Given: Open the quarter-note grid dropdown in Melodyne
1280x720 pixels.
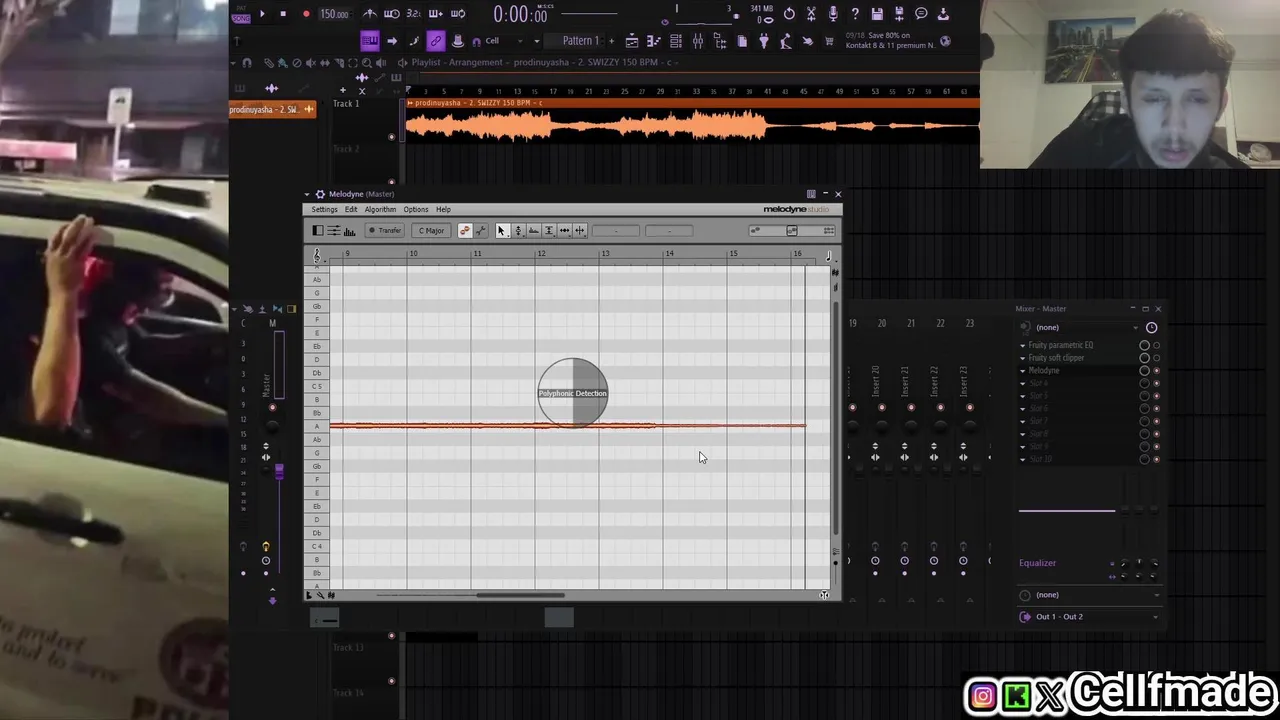Looking at the screenshot, I should [830, 256].
